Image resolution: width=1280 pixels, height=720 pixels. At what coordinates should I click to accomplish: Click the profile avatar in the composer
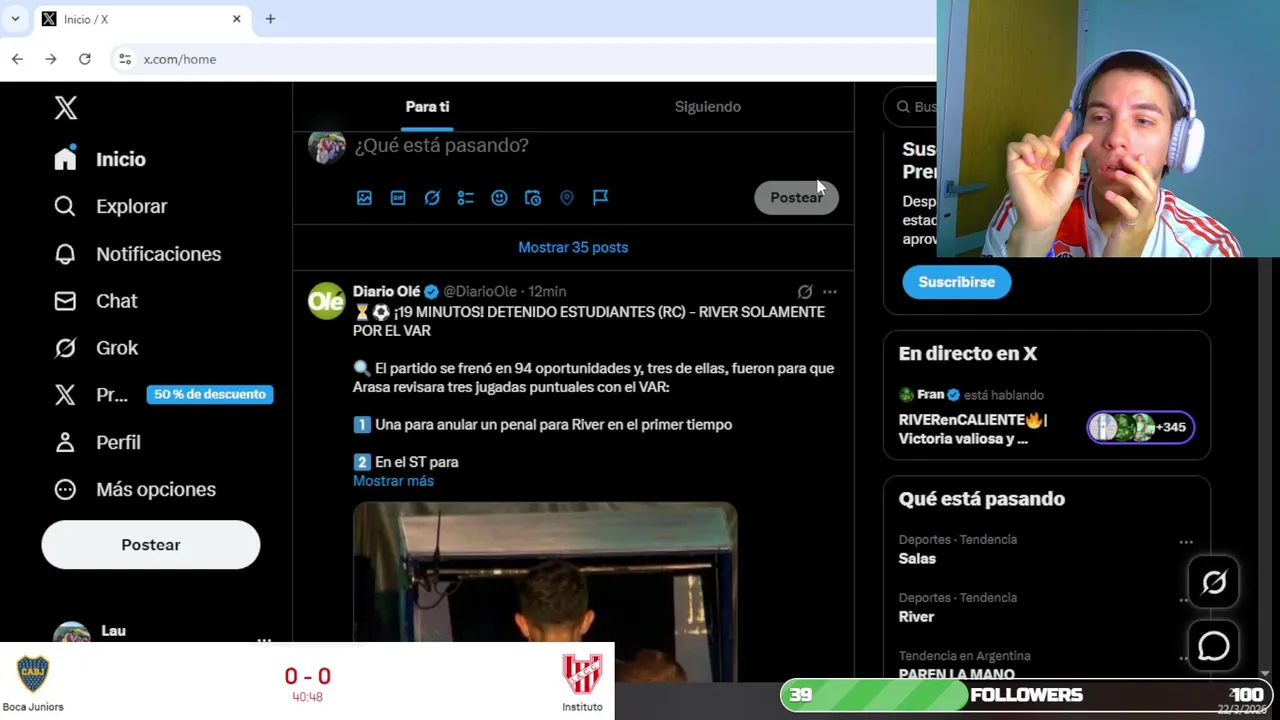326,146
